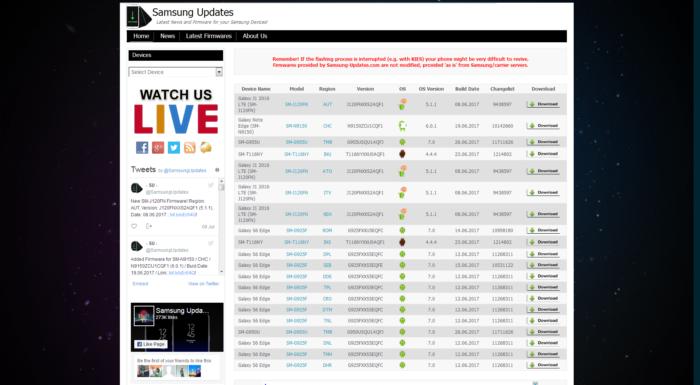Click Download for the ATO region row
Viewport: 700px width, 385px height.
tap(543, 171)
